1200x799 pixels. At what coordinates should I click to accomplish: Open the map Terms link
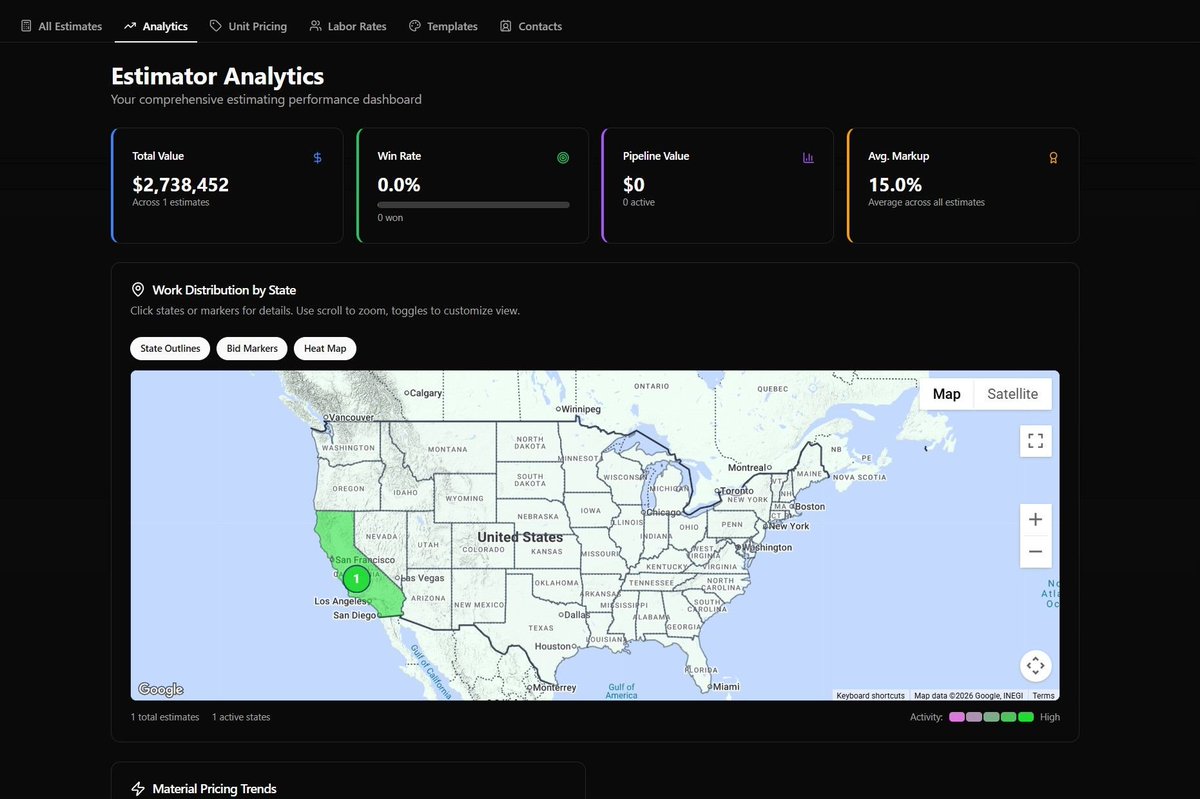click(x=1043, y=696)
